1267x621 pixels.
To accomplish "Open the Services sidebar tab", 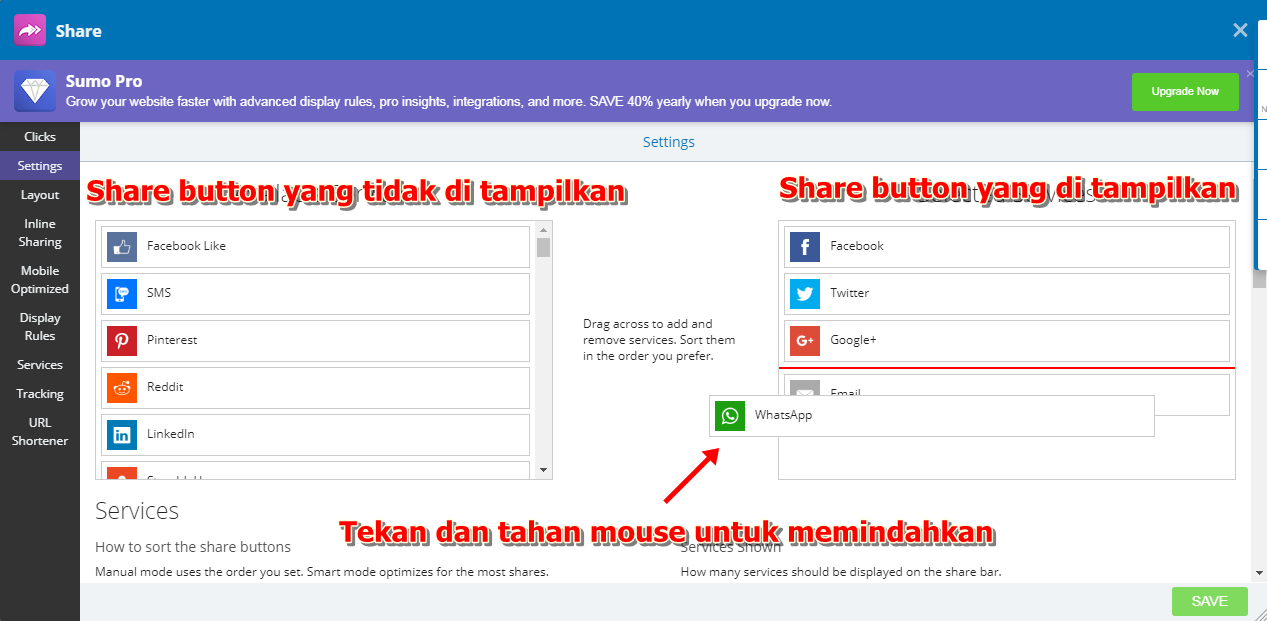I will tap(40, 365).
